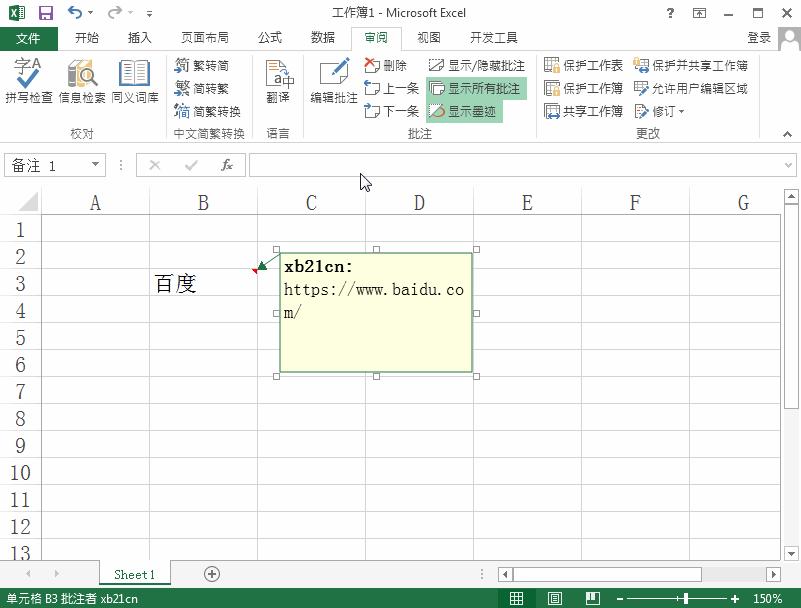Toggle 显示墨迹 show ink
801x608 pixels.
464,111
